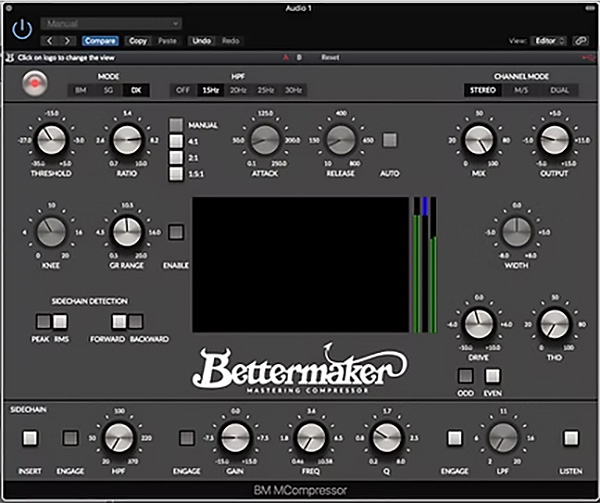
Task: Toggle sidechain GAIN ENGAGE button
Action: pos(187,438)
